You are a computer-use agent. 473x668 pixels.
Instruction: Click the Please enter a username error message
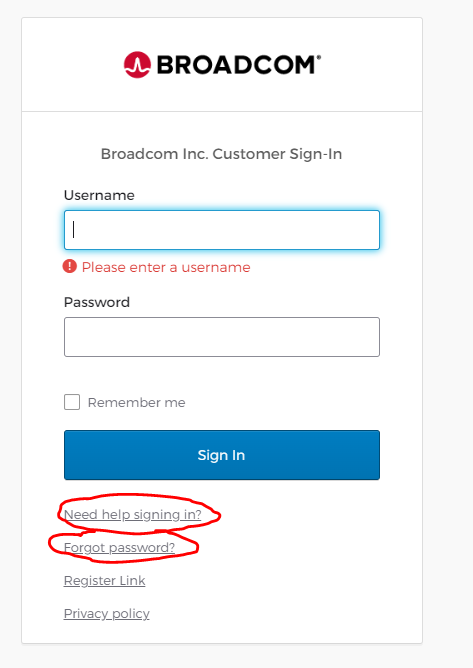(166, 267)
